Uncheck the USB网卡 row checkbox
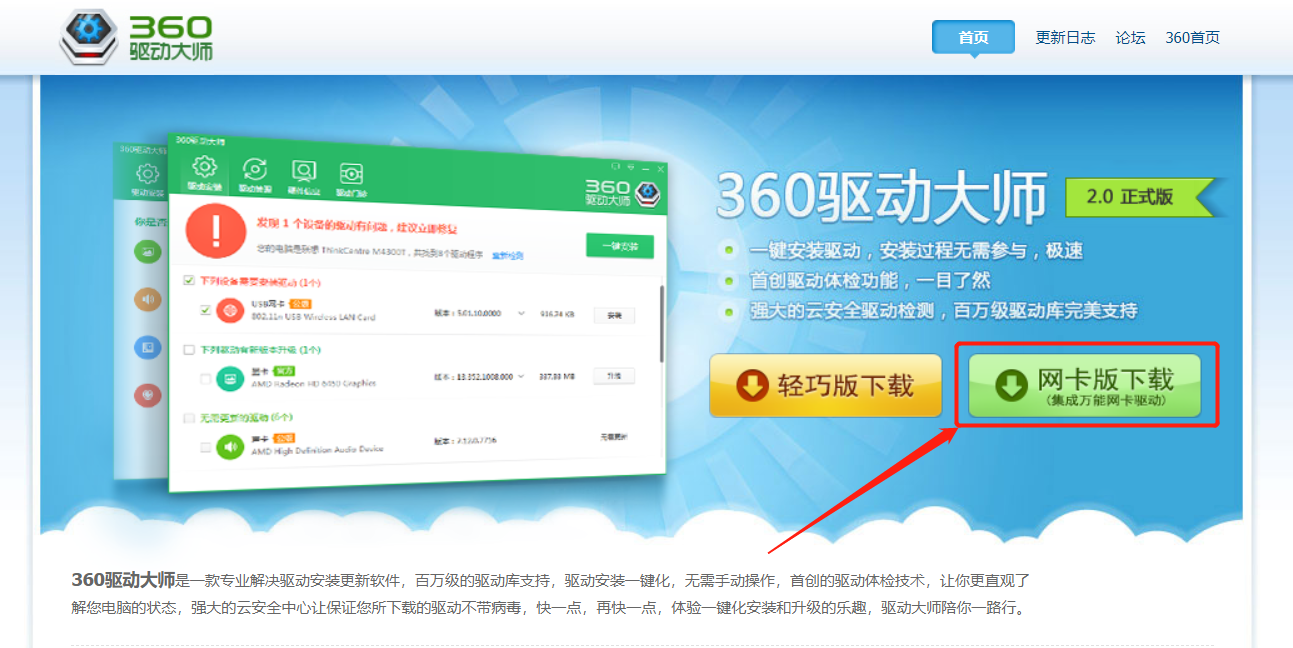1293x648 pixels. (x=205, y=310)
